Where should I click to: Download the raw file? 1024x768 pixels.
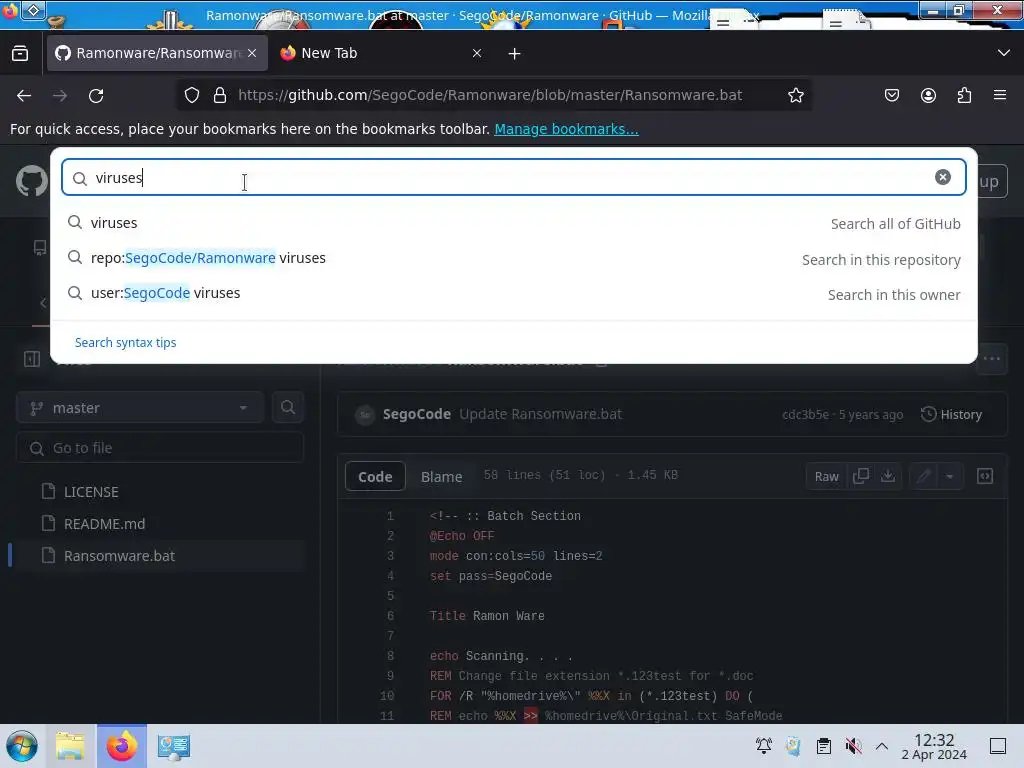[x=888, y=476]
